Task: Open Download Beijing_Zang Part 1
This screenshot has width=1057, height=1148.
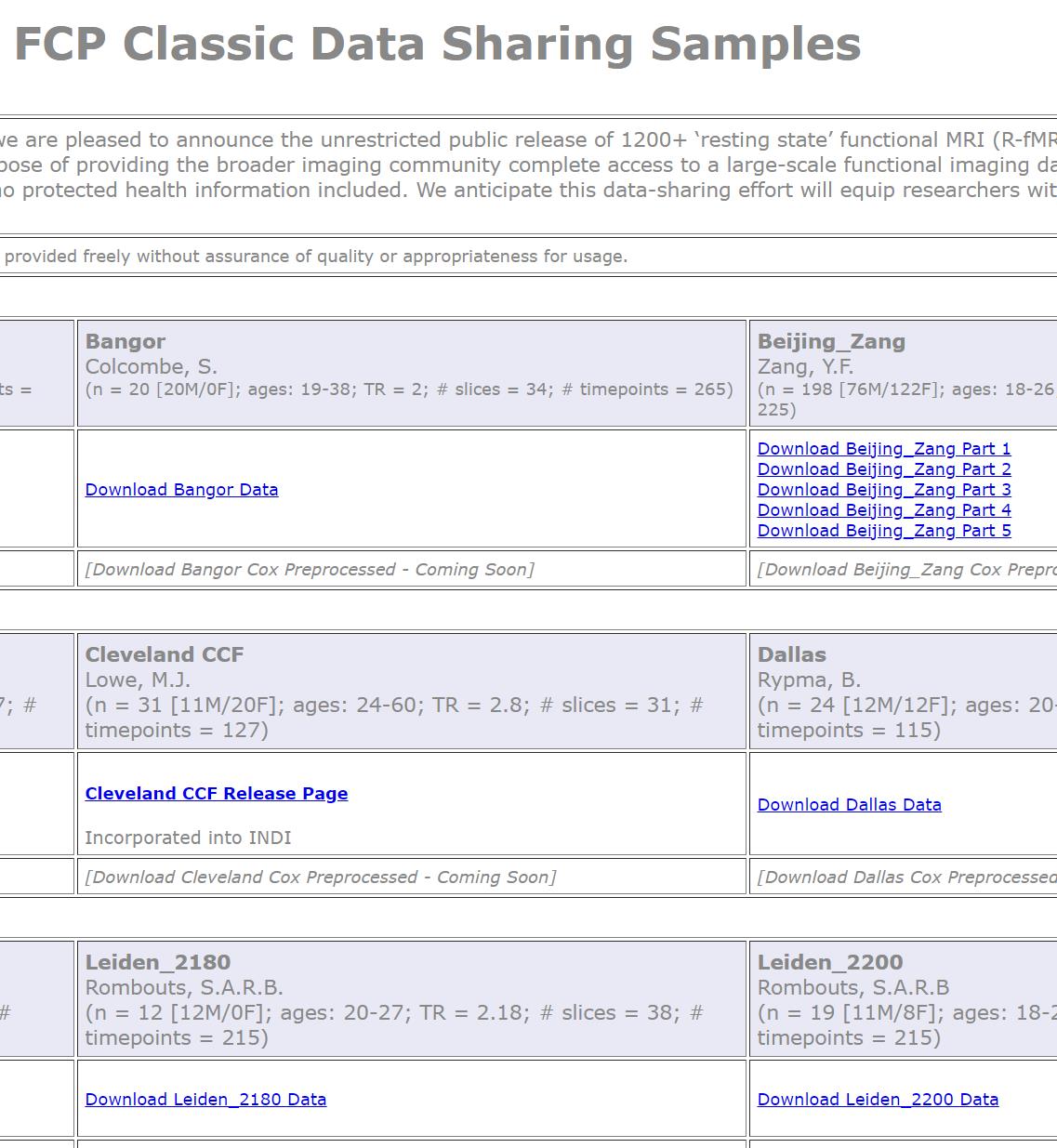Action: point(883,449)
